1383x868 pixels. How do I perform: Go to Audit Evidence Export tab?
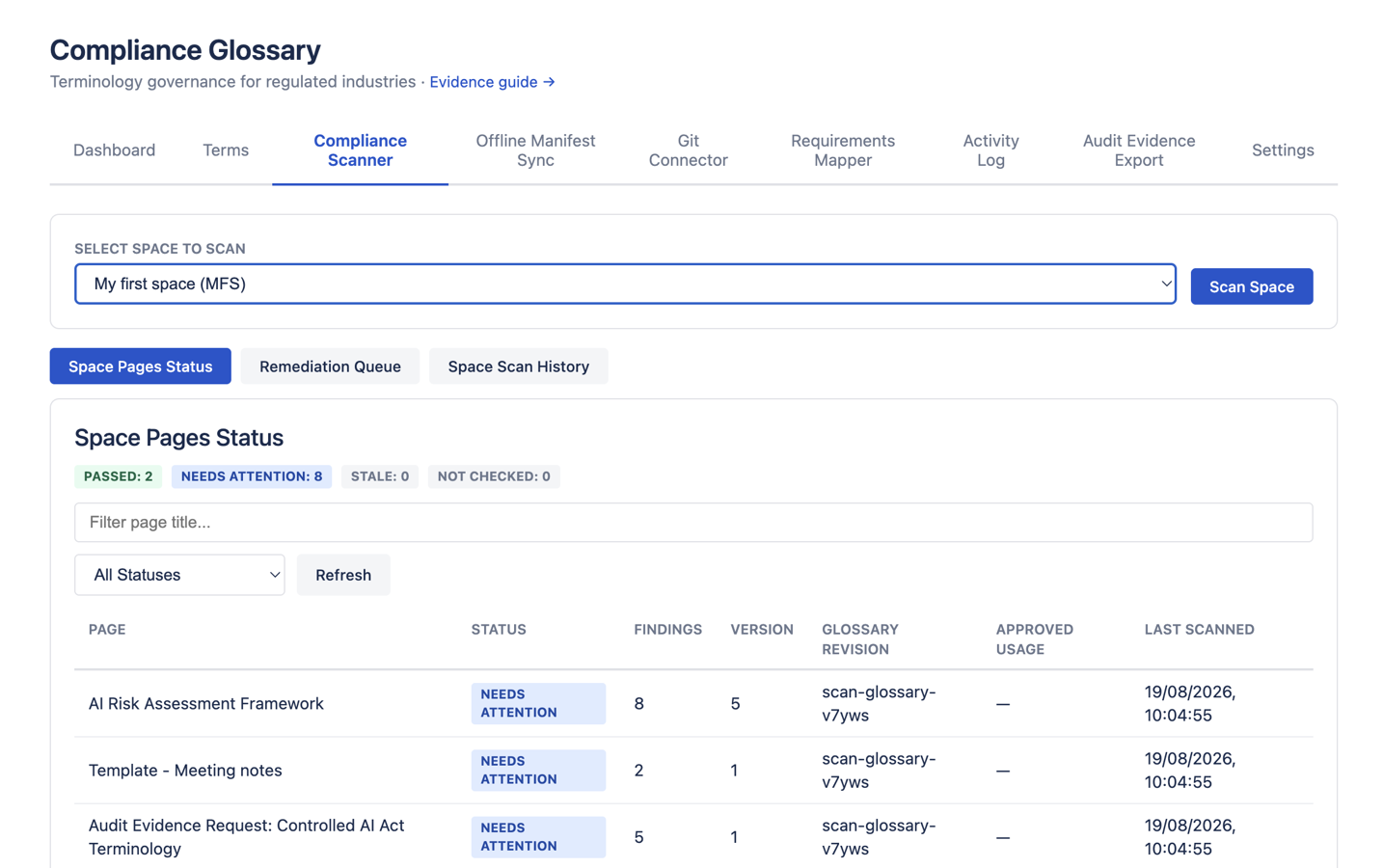(x=1138, y=150)
